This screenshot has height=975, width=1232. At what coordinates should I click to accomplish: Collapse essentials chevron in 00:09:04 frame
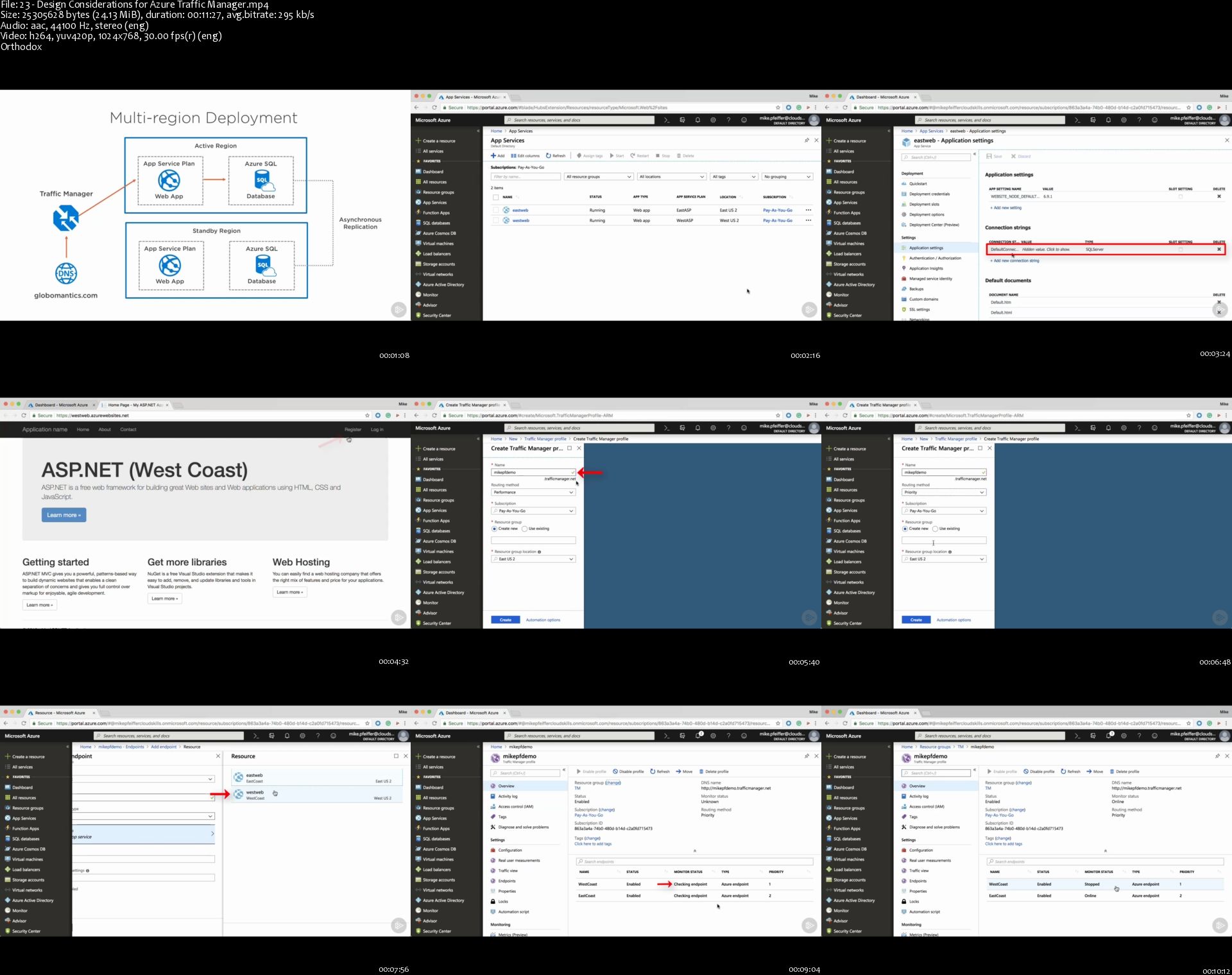point(694,851)
